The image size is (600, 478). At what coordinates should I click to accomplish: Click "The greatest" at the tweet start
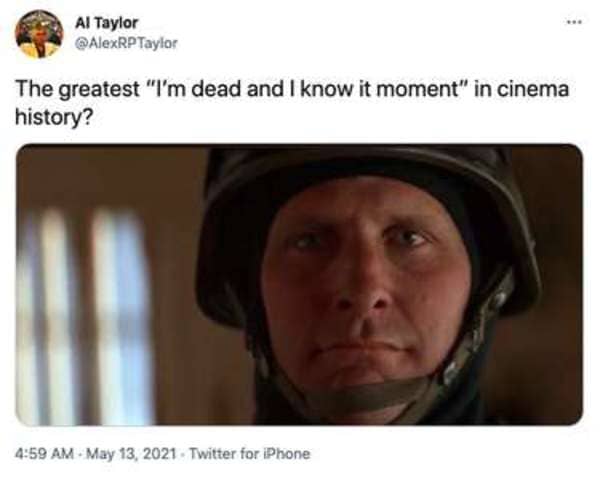78,90
